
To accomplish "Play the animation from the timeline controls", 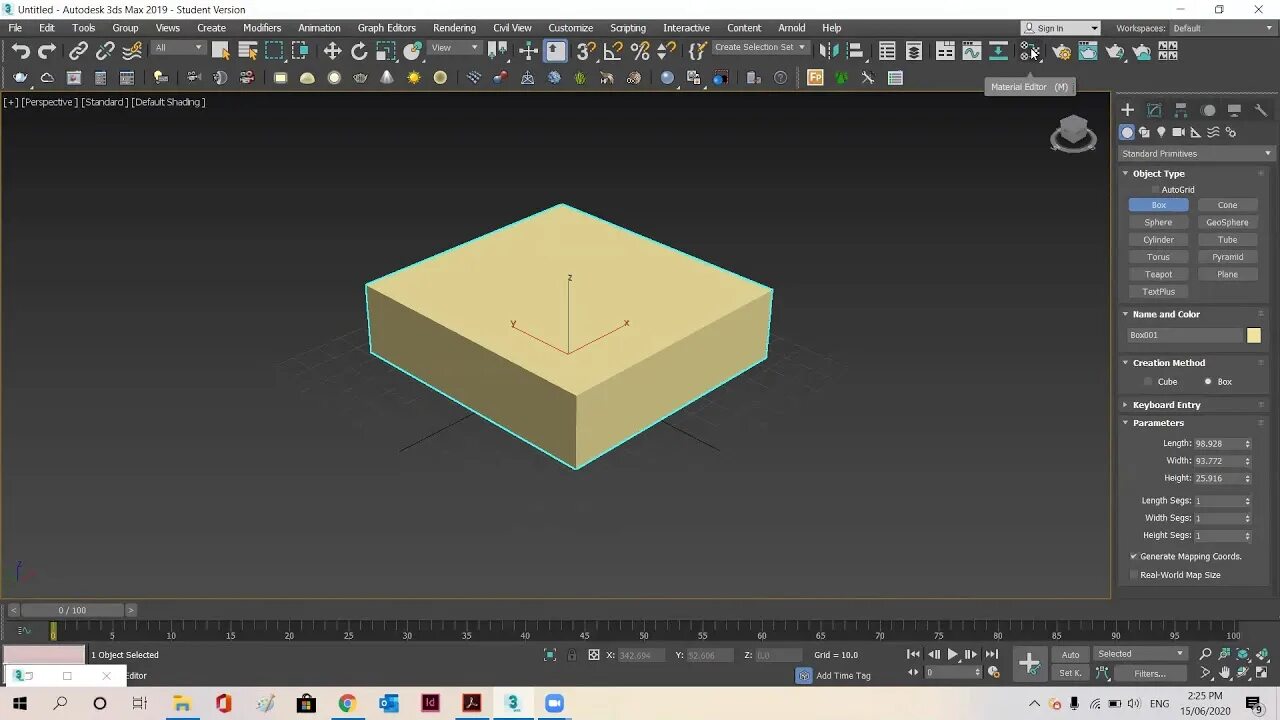I will coord(952,655).
